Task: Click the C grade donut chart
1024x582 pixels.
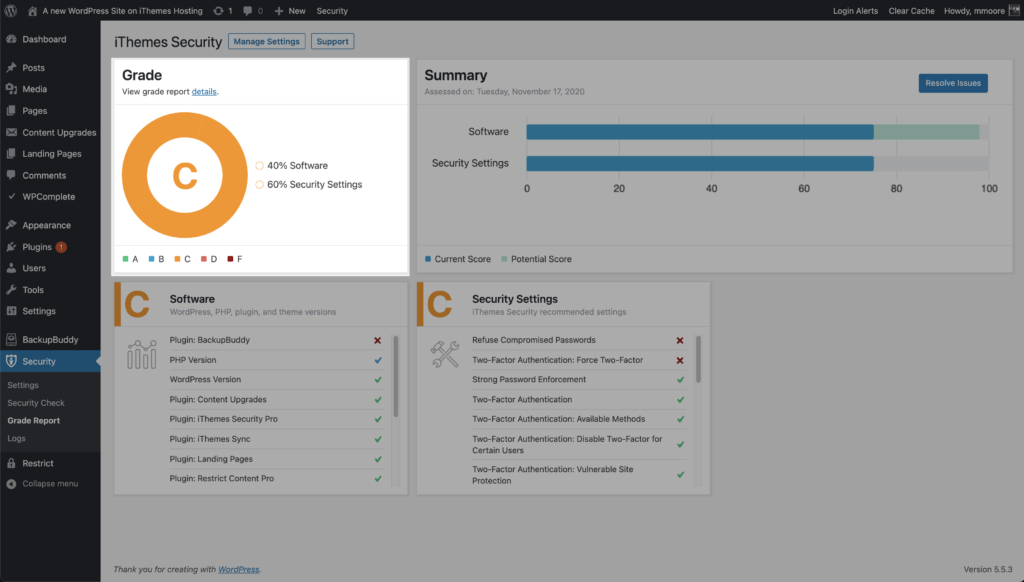Action: click(x=185, y=175)
